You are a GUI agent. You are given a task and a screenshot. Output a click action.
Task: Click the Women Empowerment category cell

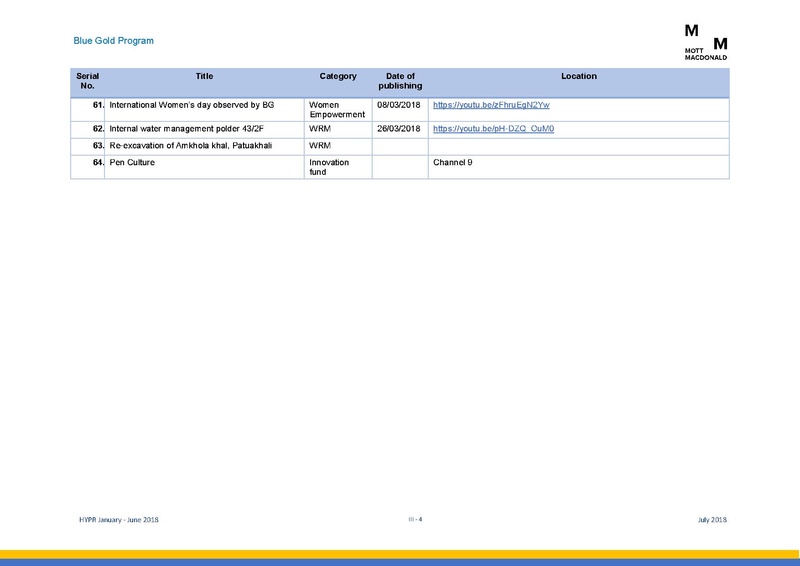pyautogui.click(x=337, y=110)
